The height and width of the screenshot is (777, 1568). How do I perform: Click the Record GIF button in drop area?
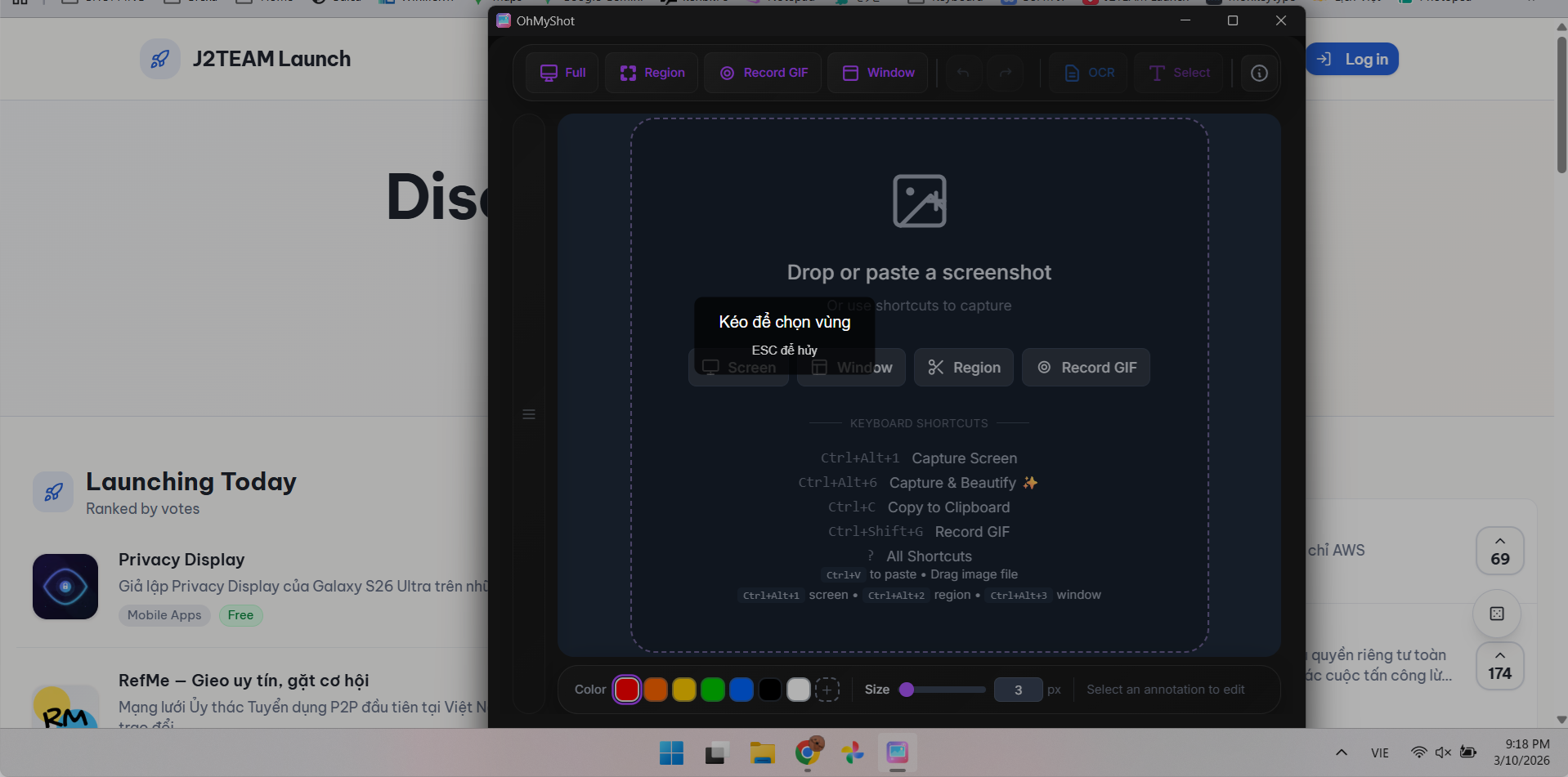click(1086, 368)
